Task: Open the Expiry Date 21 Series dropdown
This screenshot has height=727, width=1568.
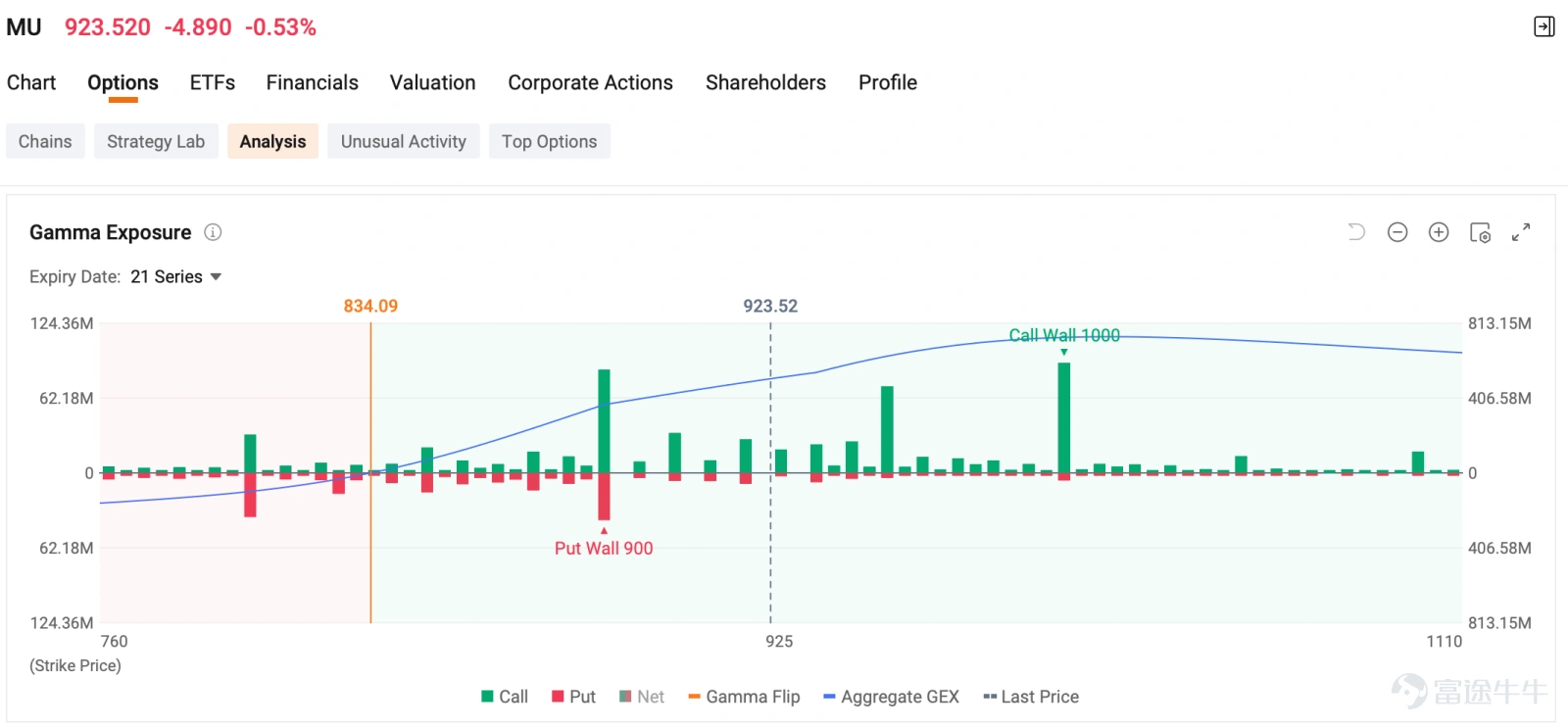Action: (176, 277)
